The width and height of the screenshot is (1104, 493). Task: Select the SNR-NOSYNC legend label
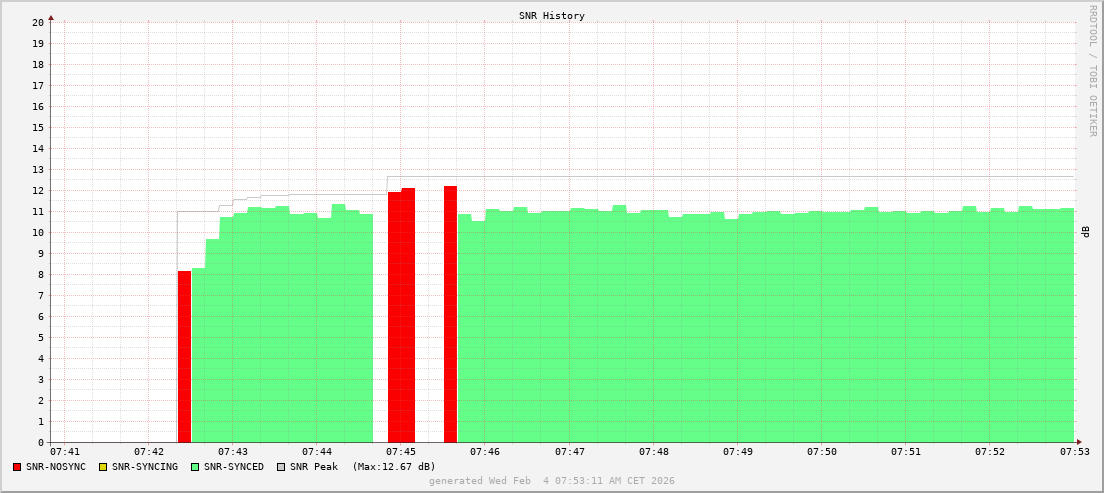click(56, 467)
